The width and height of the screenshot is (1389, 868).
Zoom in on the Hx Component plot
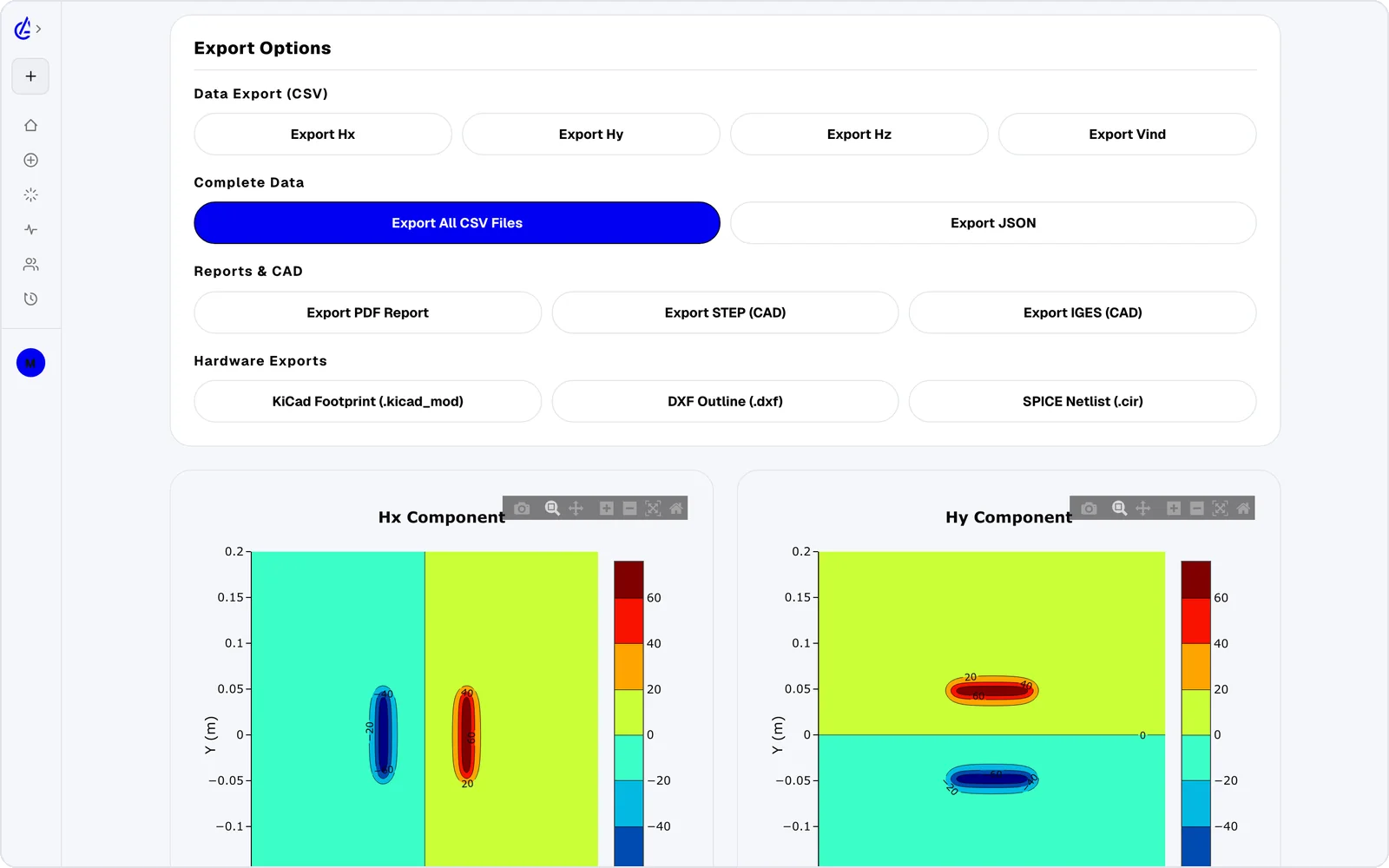point(607,508)
